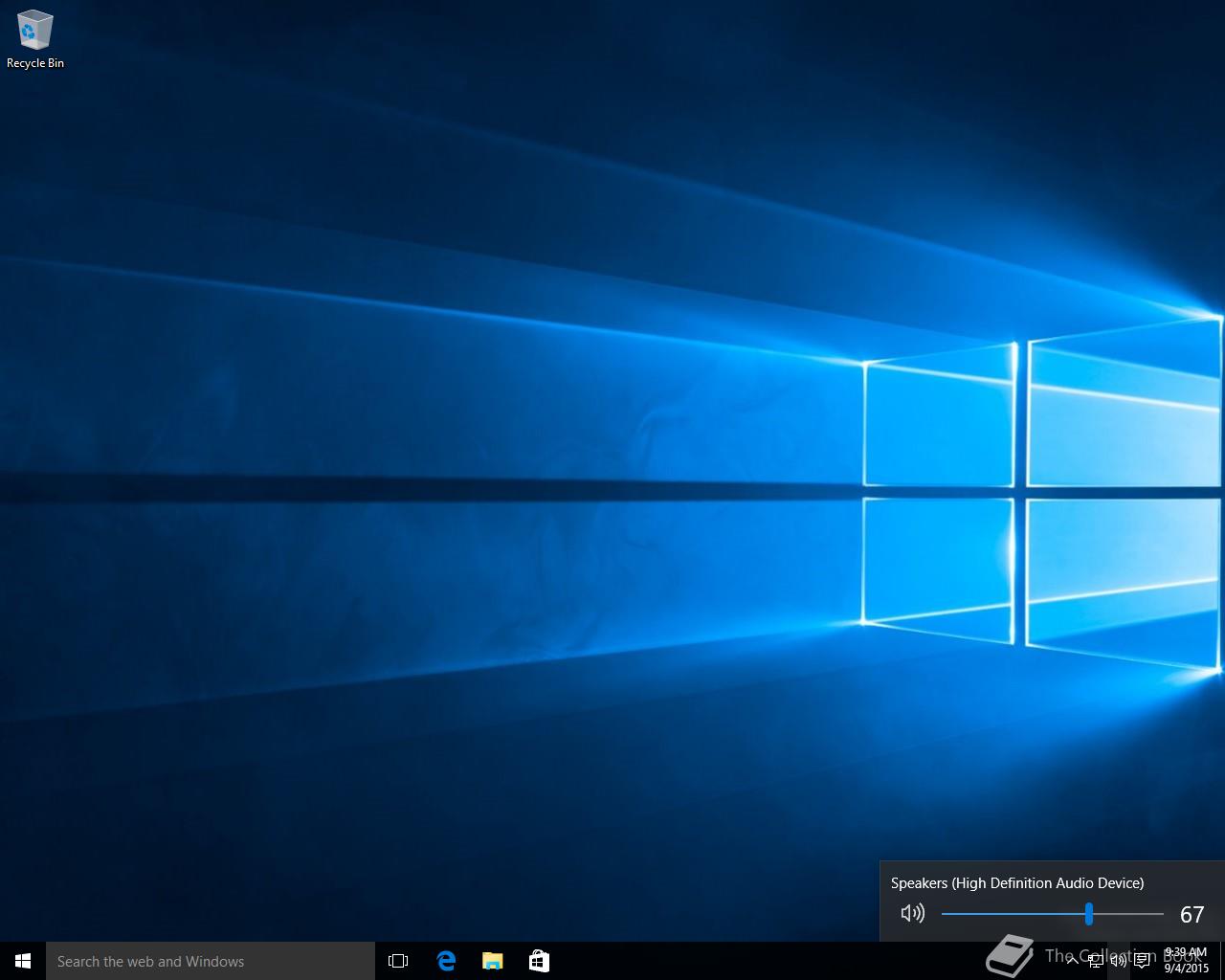The width and height of the screenshot is (1225, 980).
Task: Open File Explorer from the taskbar
Action: pos(492,961)
